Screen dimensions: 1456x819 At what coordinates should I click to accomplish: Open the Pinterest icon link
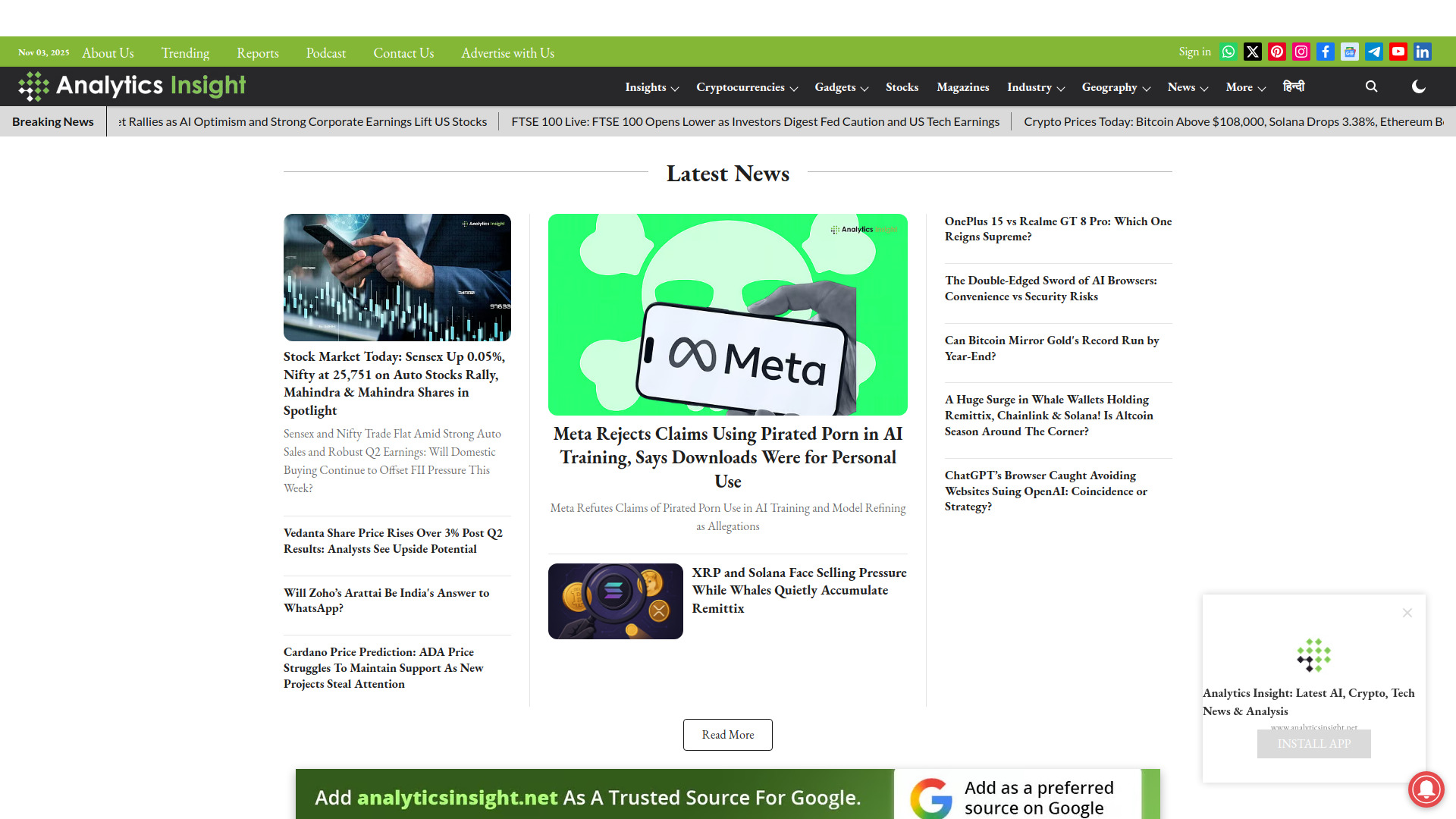[x=1277, y=52]
